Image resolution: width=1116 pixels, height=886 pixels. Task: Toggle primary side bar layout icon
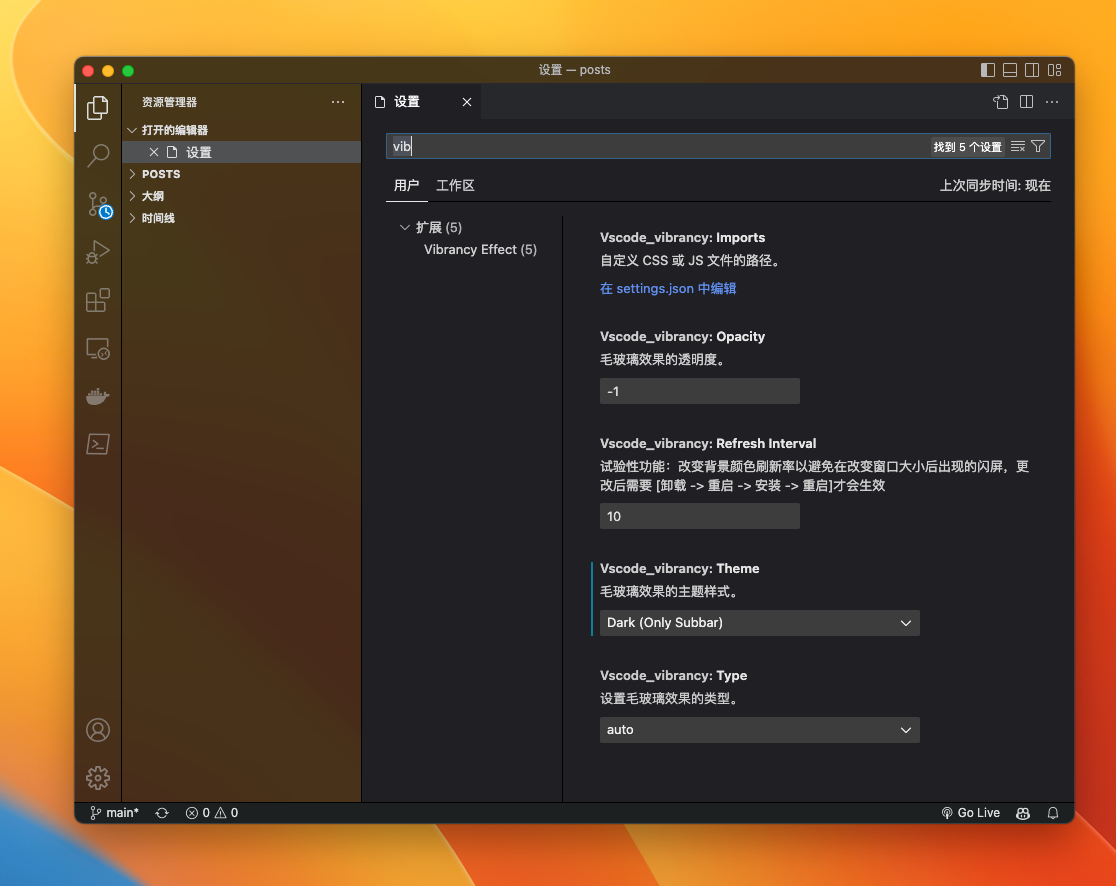[988, 70]
